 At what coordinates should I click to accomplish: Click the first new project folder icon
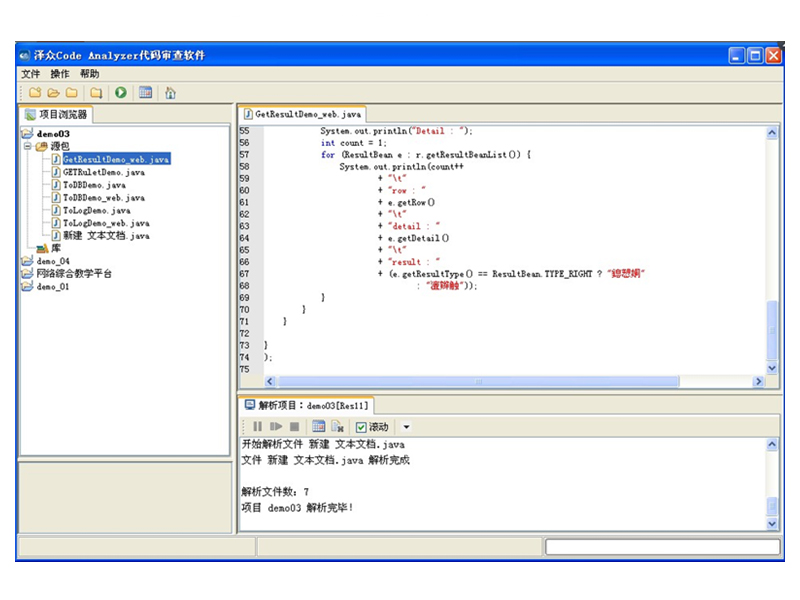click(x=35, y=93)
